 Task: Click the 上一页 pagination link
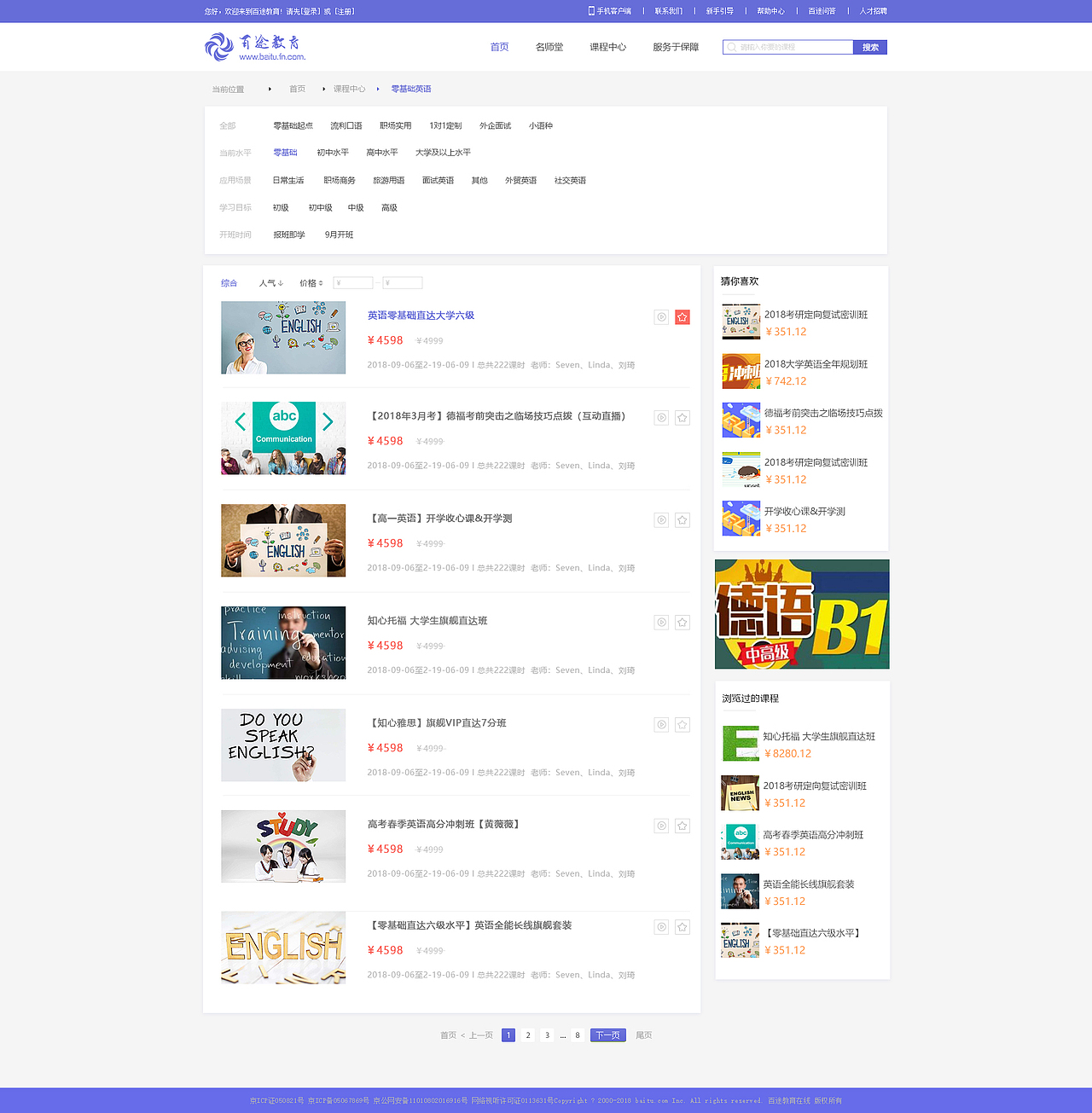click(x=481, y=1035)
